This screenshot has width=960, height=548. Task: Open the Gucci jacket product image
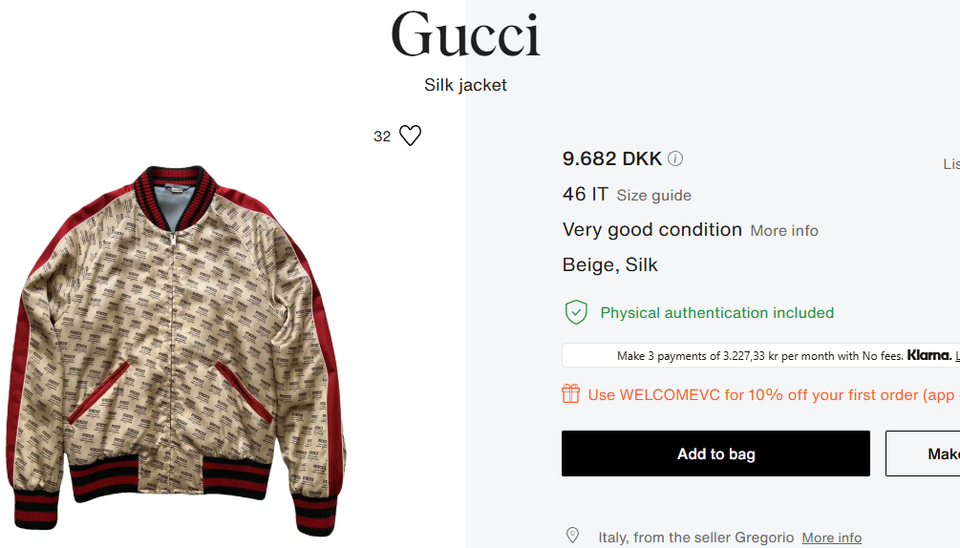176,350
